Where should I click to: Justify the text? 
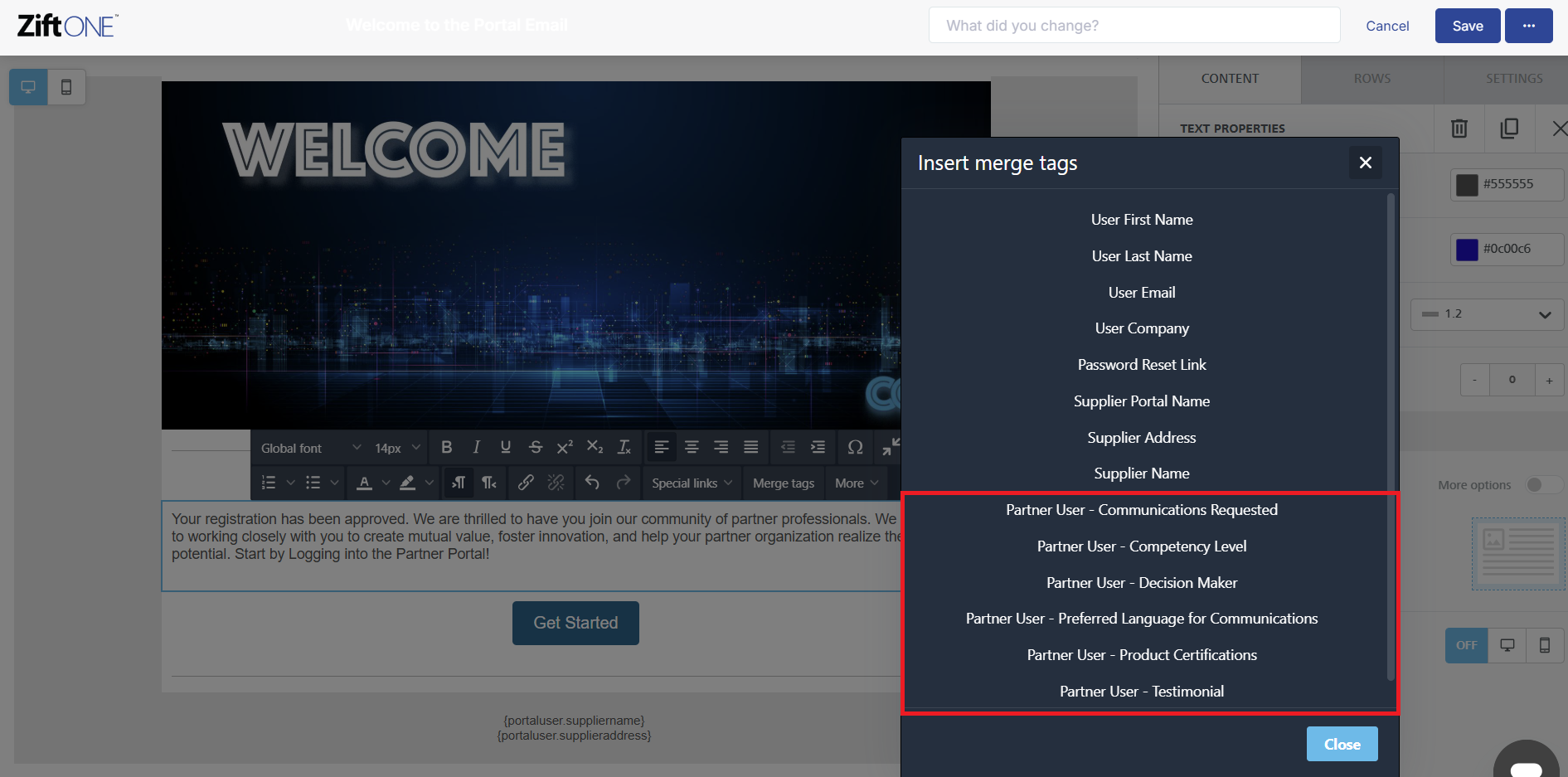751,448
